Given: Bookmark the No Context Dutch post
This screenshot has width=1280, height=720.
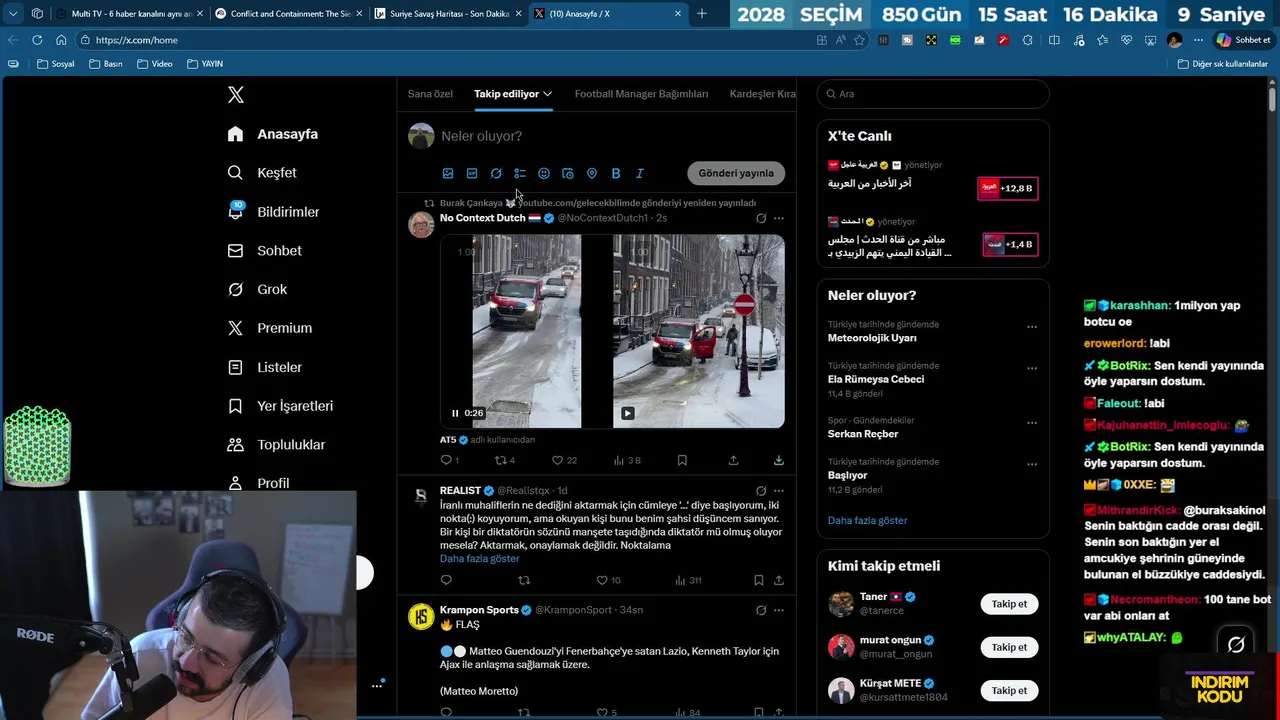Looking at the screenshot, I should click(682, 460).
